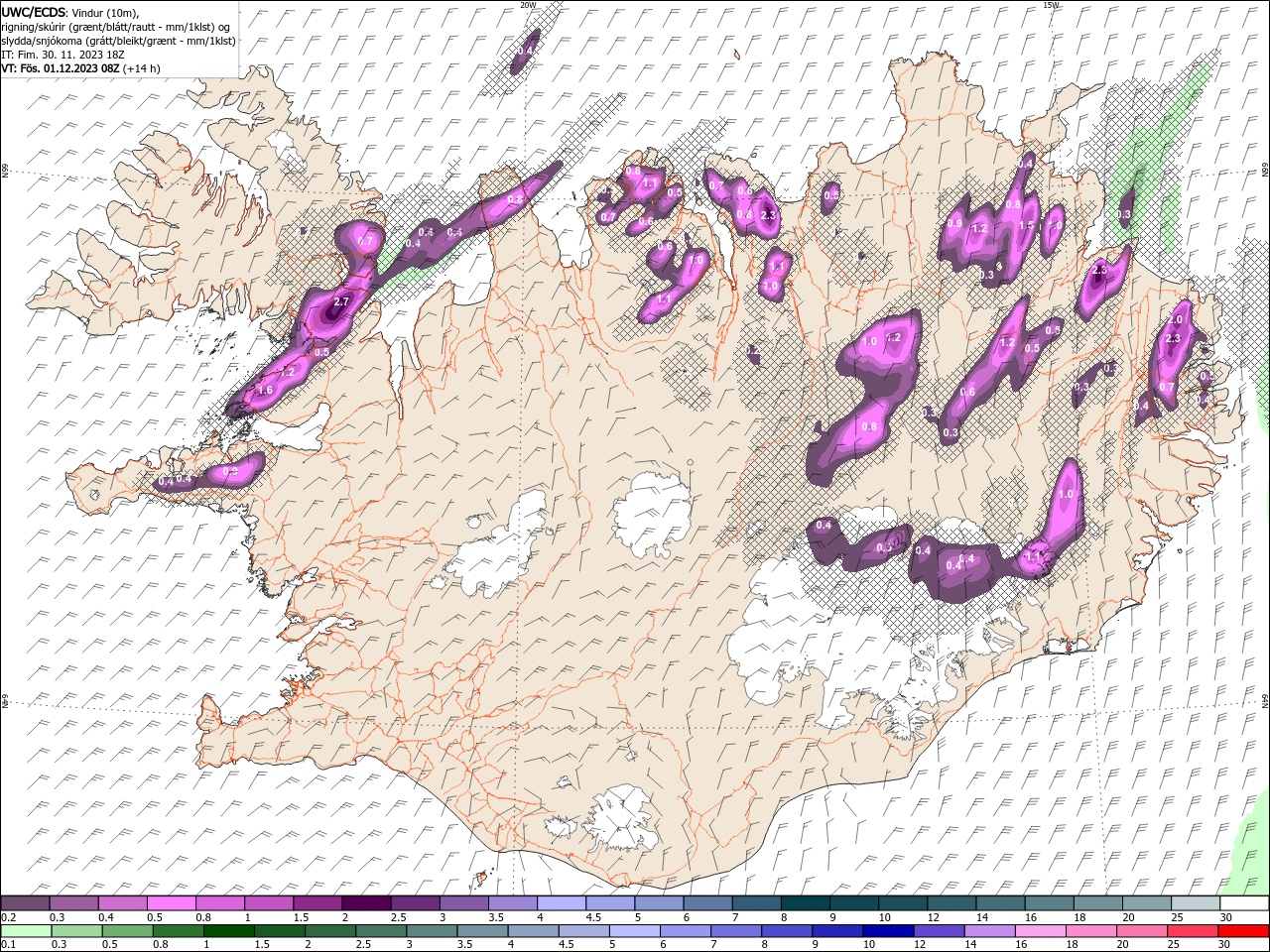Click the white swatch ending the top legend row
1270x952 pixels.
pos(1243,903)
